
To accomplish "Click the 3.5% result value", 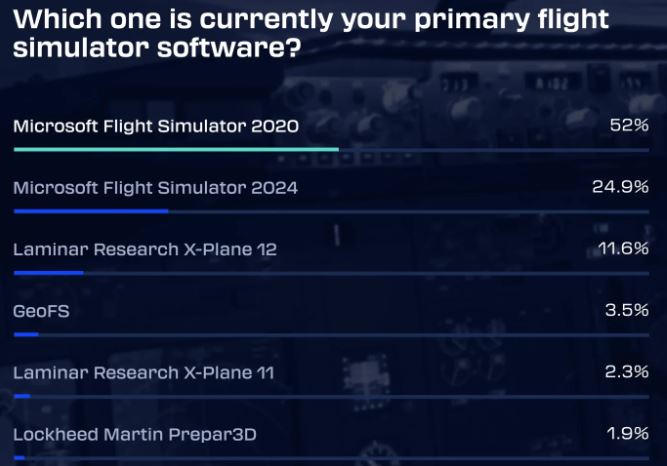I will (x=627, y=310).
